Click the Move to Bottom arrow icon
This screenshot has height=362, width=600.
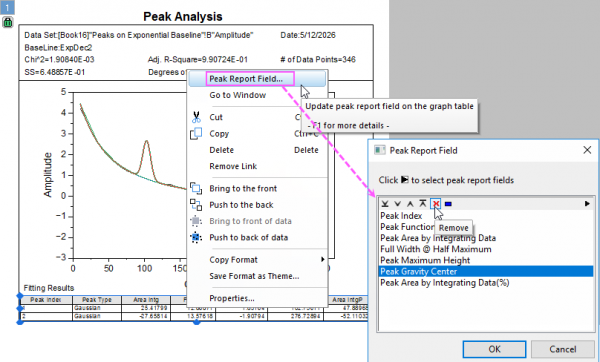pyautogui.click(x=385, y=204)
